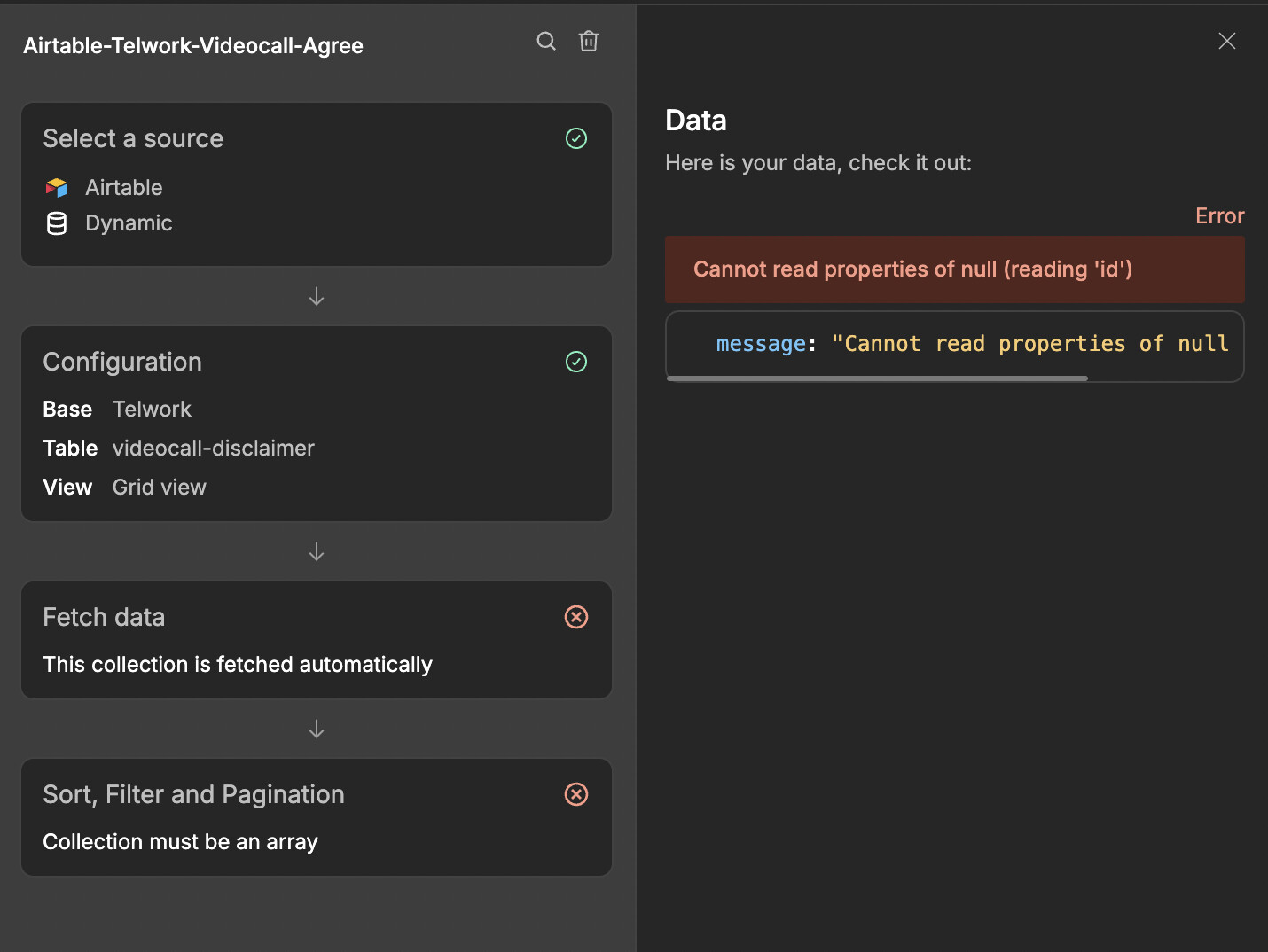Select the Table videocall-disclaimer setting

178,449
